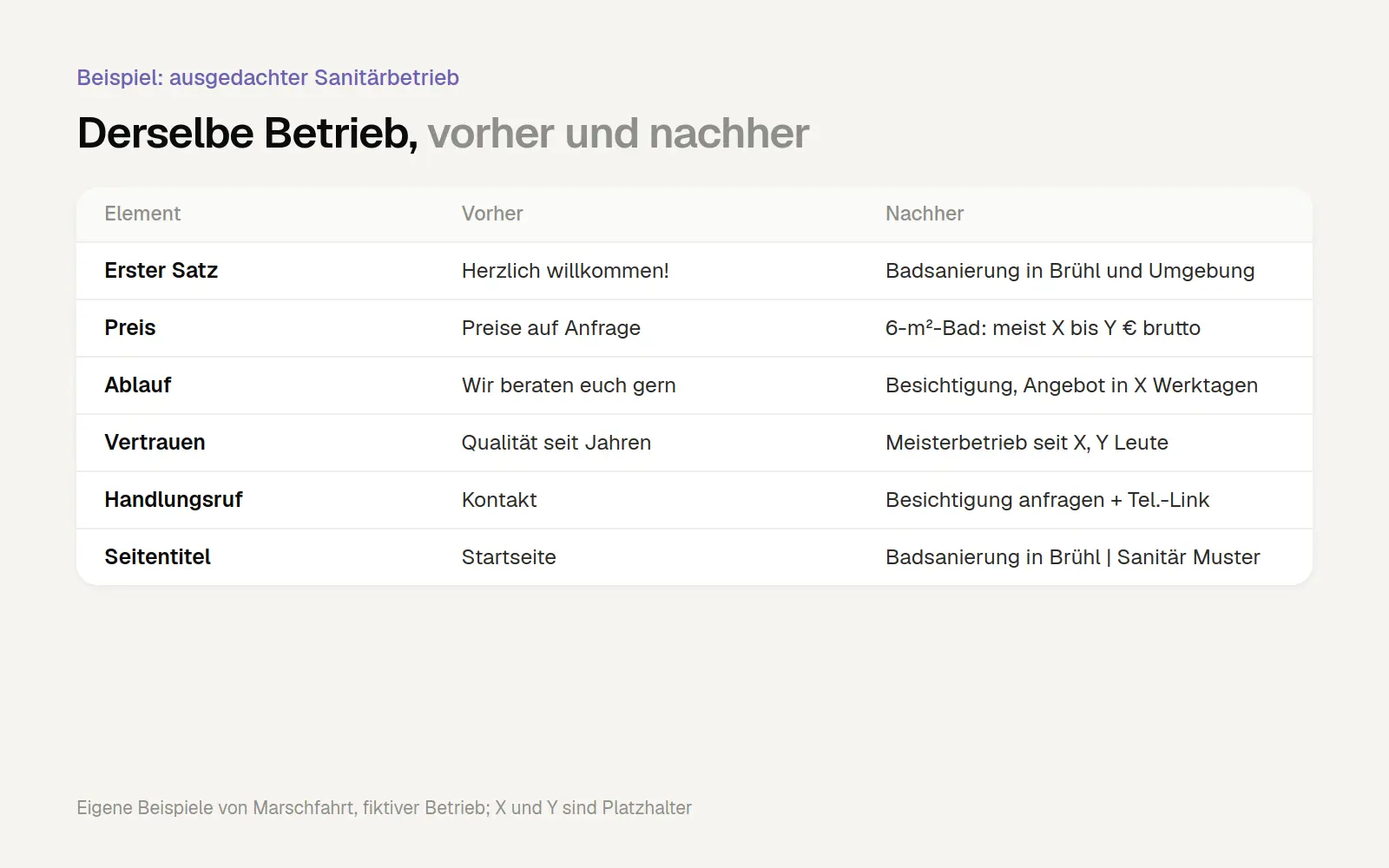Click the 'Kontakt' cell
1389x868 pixels.
[499, 500]
